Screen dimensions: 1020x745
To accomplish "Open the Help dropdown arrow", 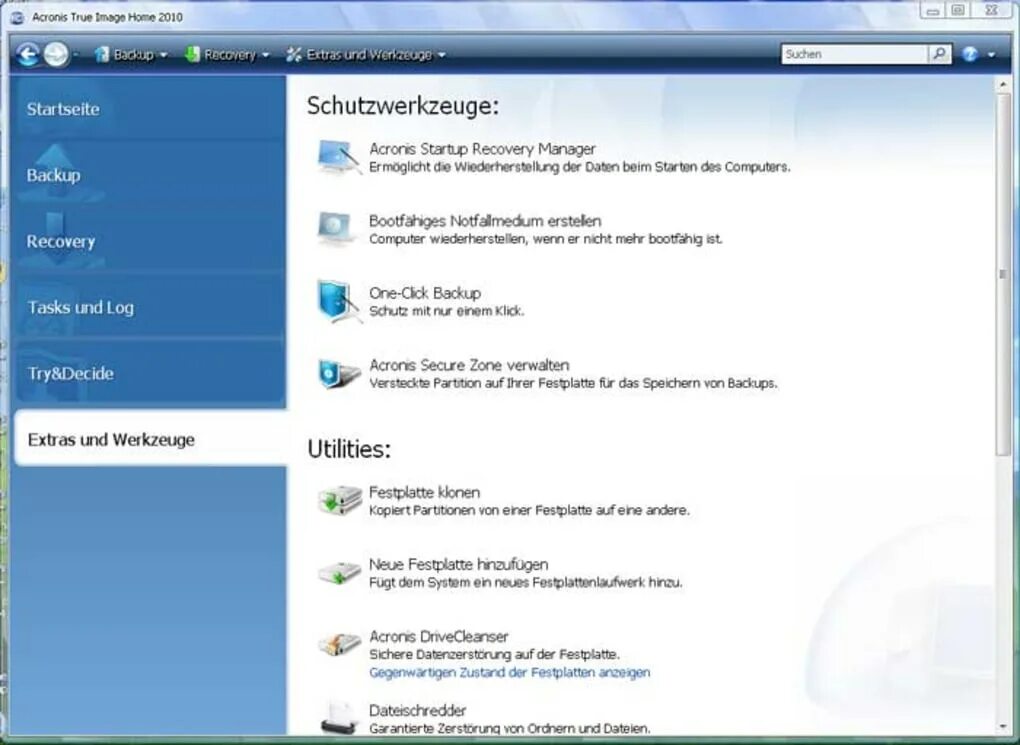I will pyautogui.click(x=991, y=55).
